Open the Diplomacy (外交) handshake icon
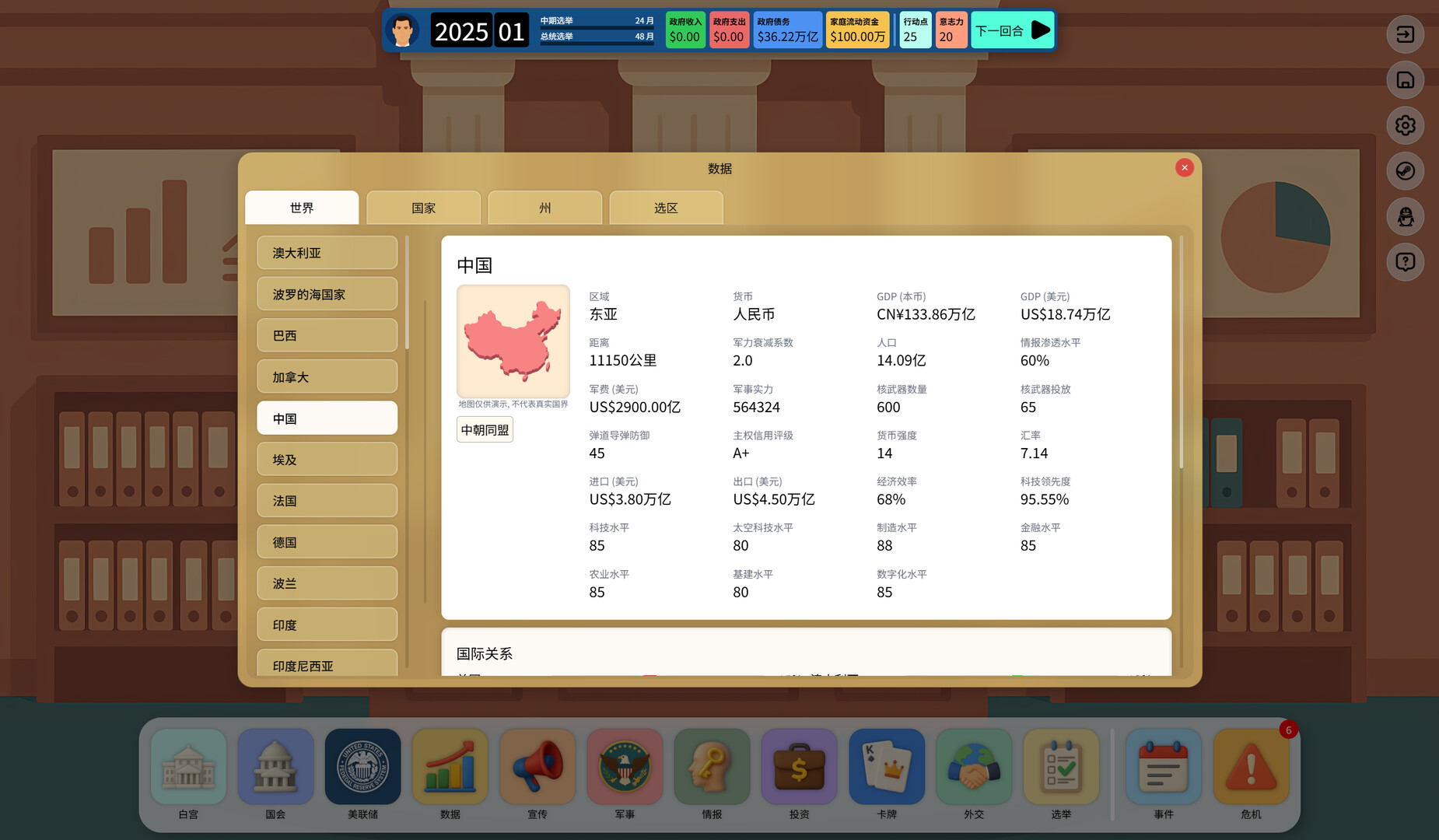Viewport: 1439px width, 840px height. tap(974, 767)
